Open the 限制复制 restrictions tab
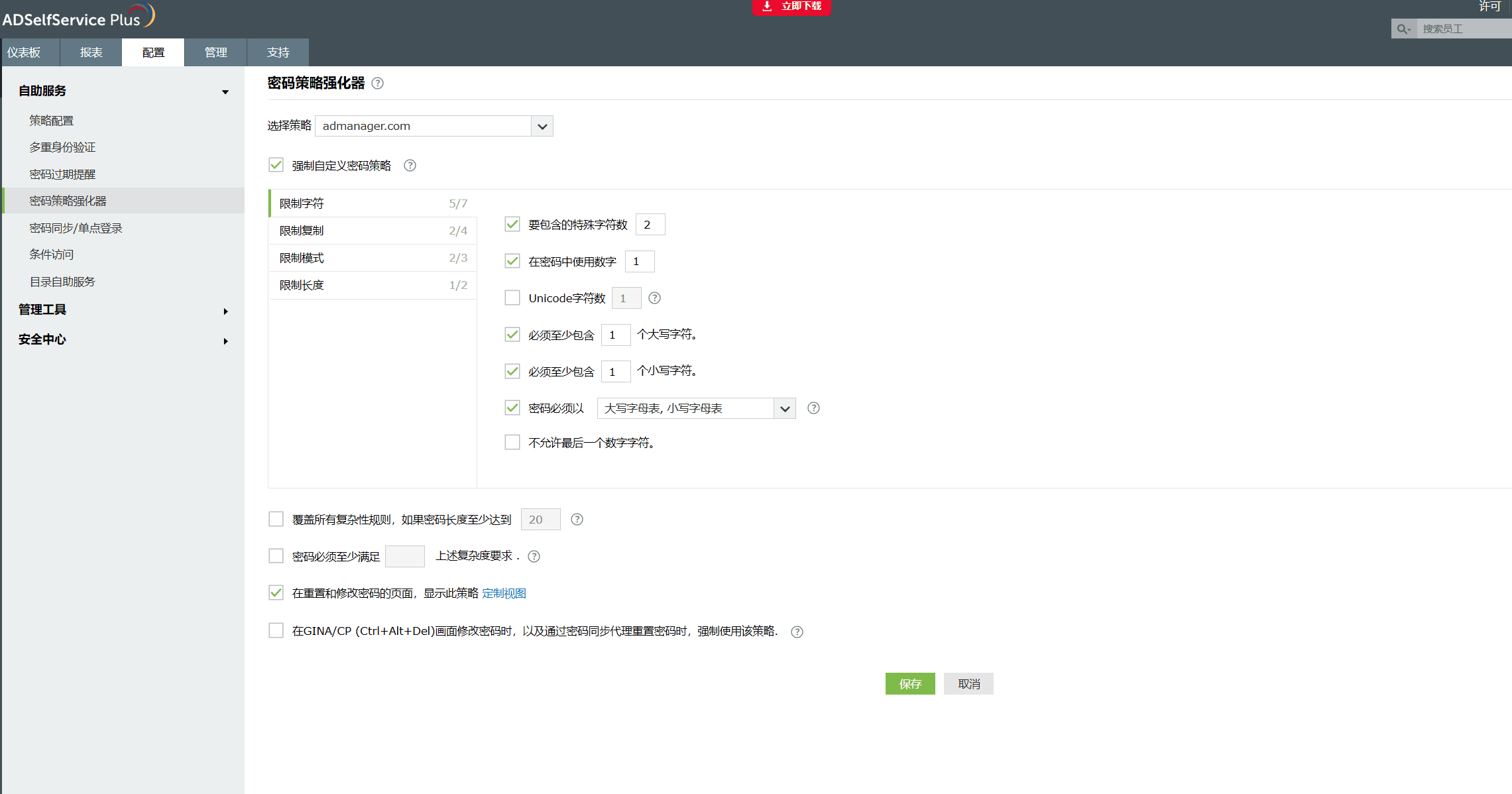The image size is (1512, 794). point(302,230)
